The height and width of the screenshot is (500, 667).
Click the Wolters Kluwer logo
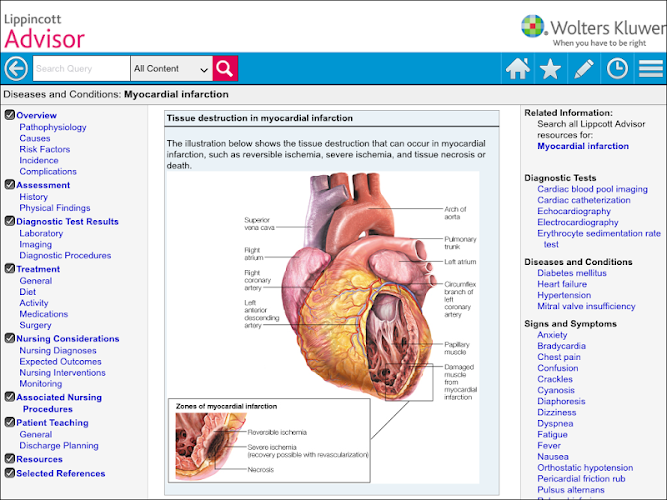click(593, 31)
